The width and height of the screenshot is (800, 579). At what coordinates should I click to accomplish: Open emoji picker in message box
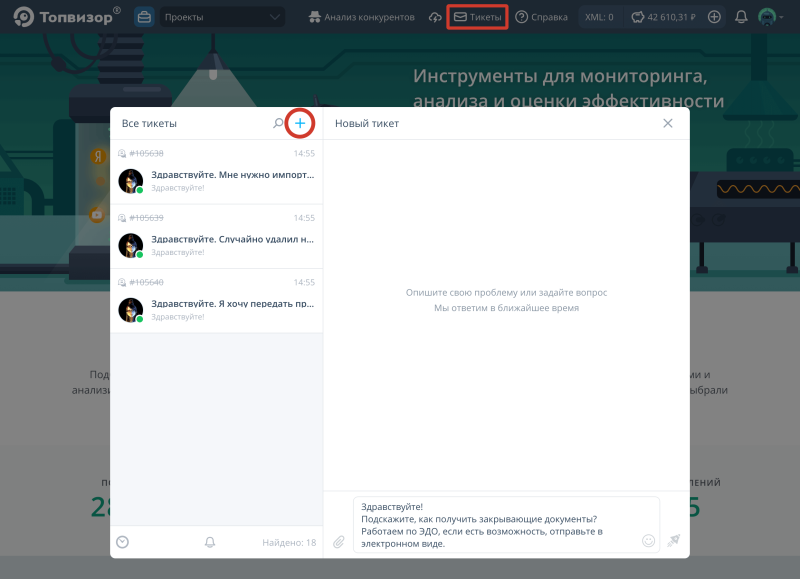(648, 540)
